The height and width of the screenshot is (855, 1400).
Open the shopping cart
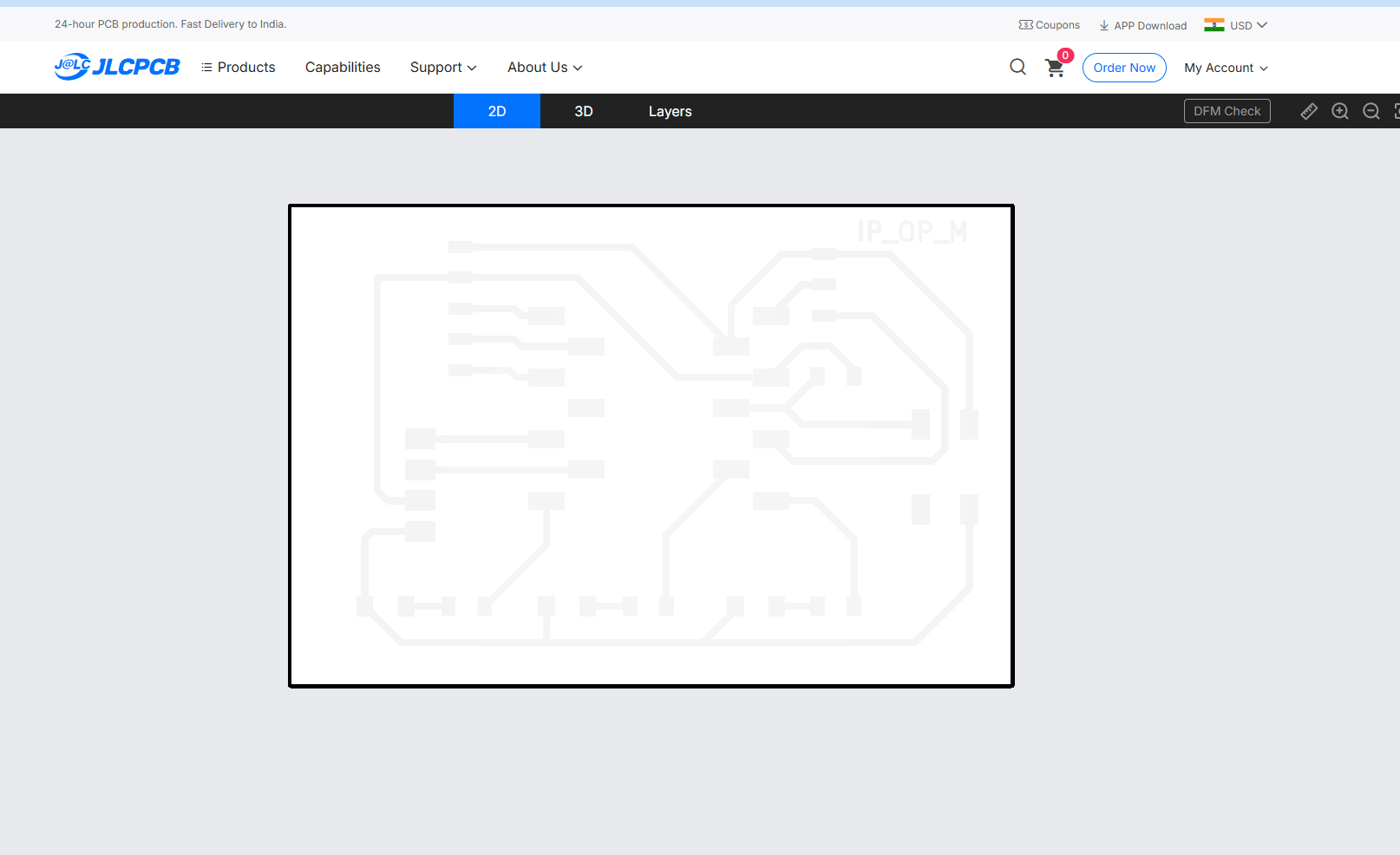click(x=1055, y=68)
